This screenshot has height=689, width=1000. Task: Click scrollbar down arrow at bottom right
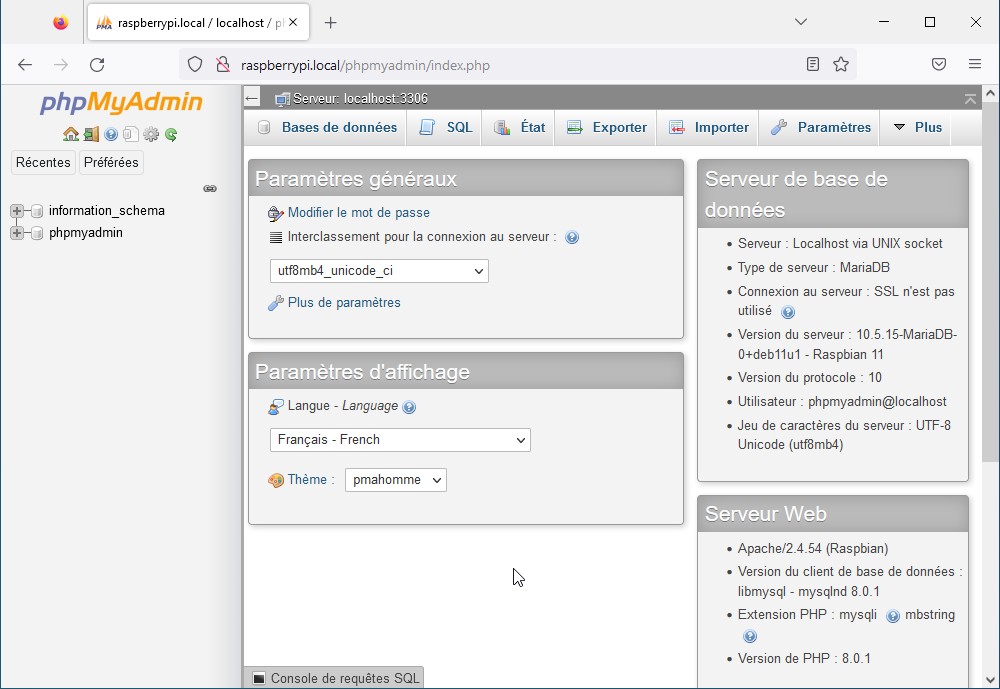point(990,679)
